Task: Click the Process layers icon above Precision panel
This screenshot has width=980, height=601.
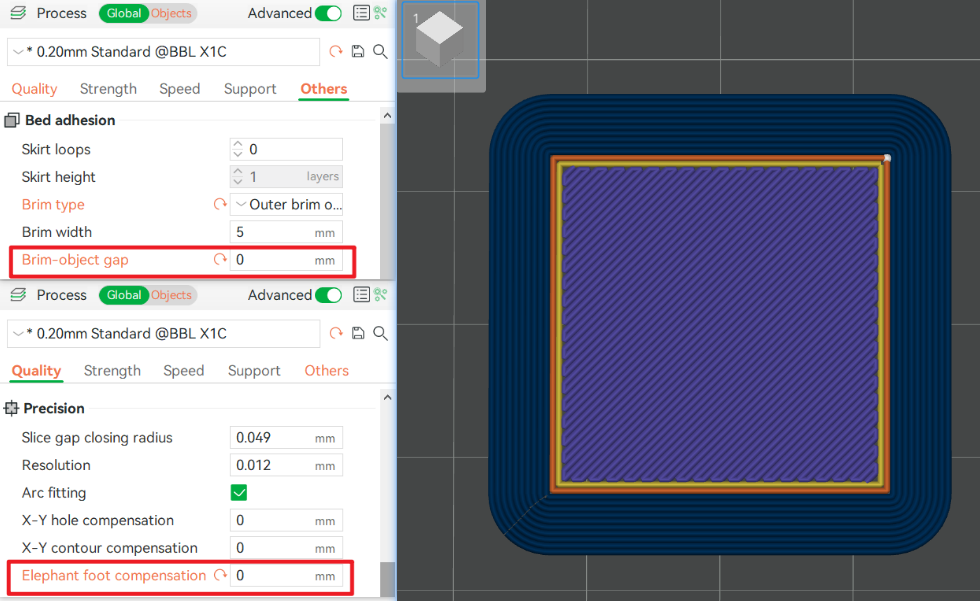Action: point(18,294)
